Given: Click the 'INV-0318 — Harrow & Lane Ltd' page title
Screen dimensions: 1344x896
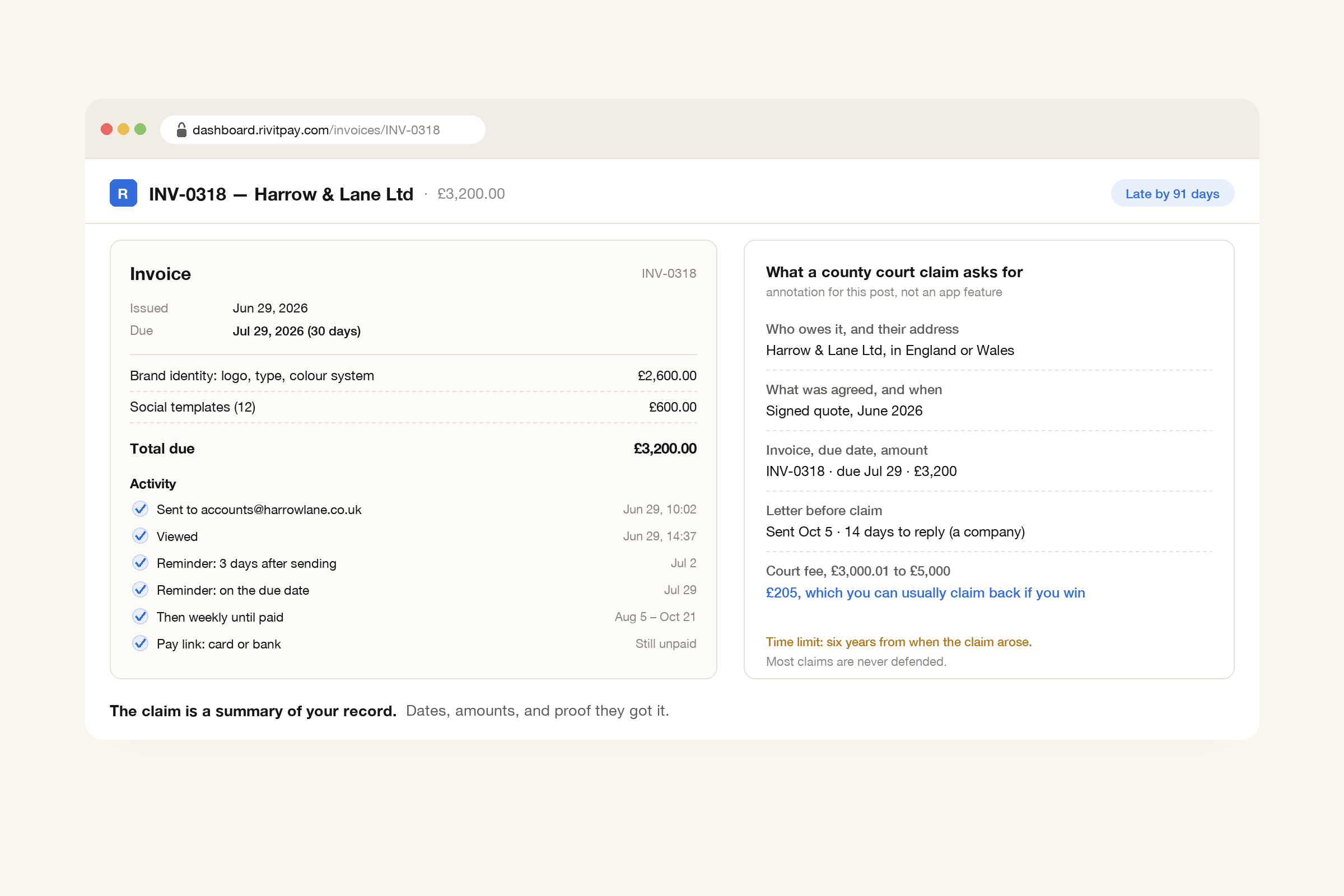Looking at the screenshot, I should [x=281, y=194].
